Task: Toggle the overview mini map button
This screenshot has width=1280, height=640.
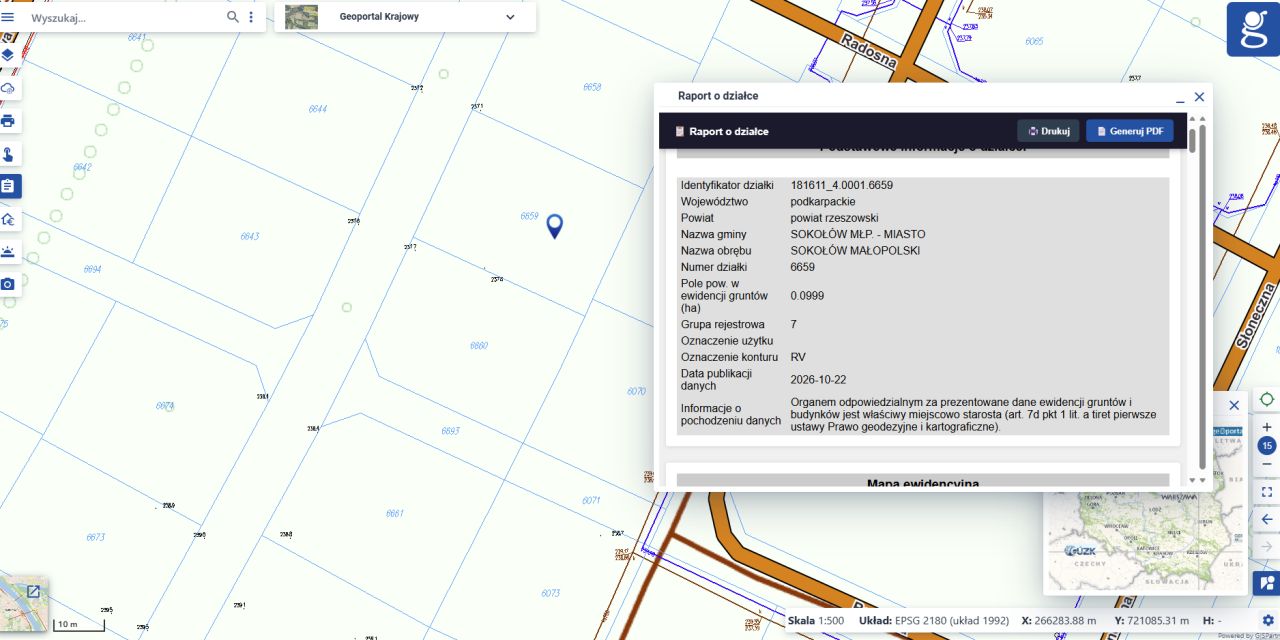Action: (x=1267, y=583)
